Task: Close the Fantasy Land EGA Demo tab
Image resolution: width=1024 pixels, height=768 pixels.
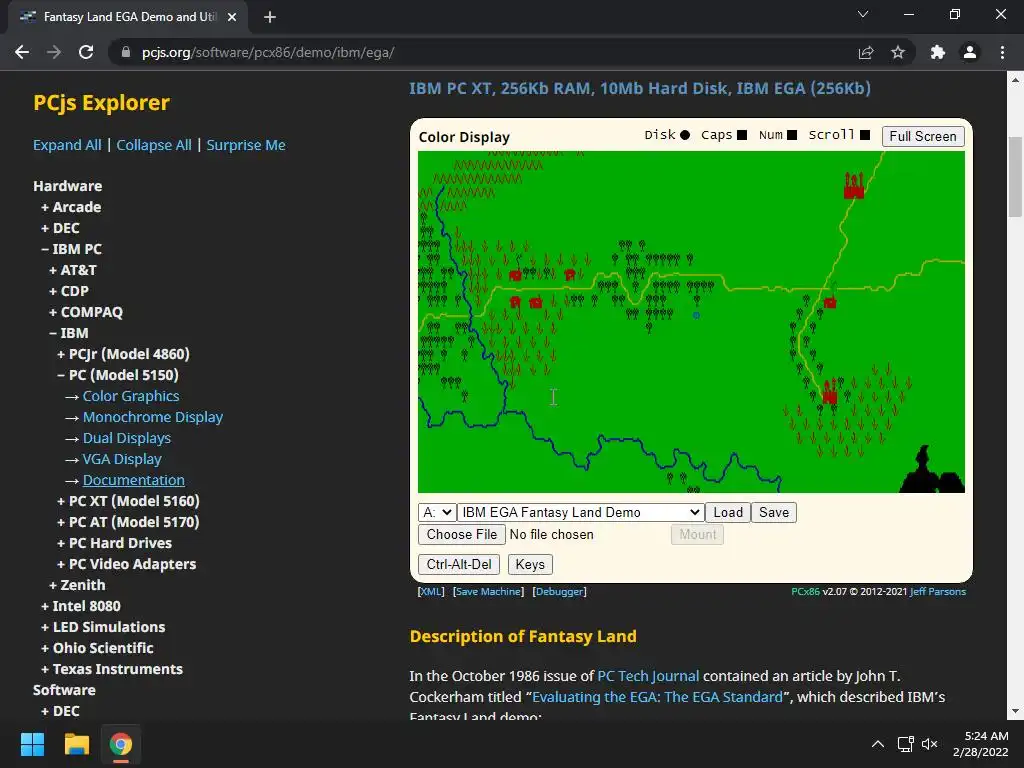Action: pos(232,17)
